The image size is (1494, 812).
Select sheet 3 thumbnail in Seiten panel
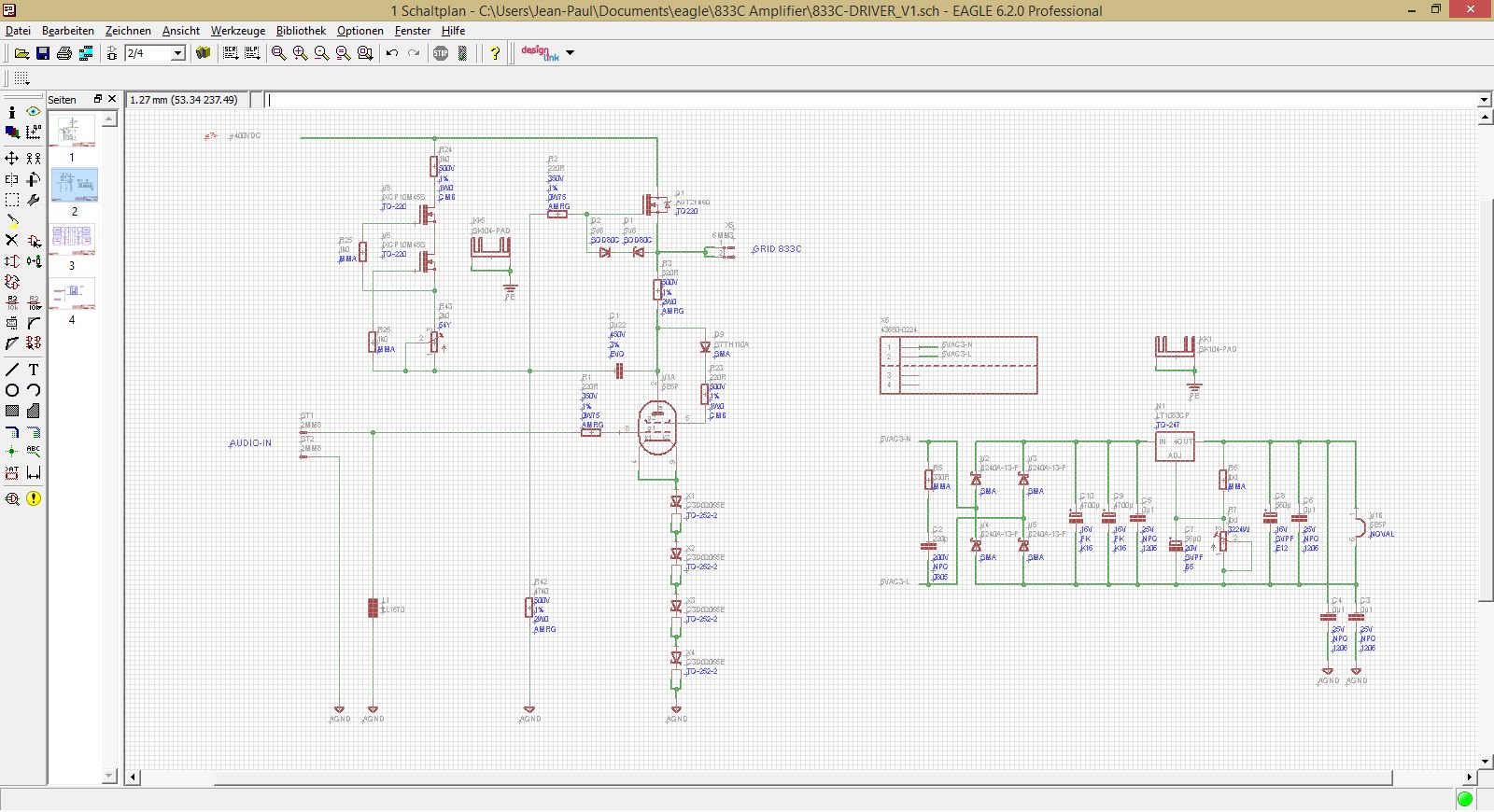tap(73, 240)
